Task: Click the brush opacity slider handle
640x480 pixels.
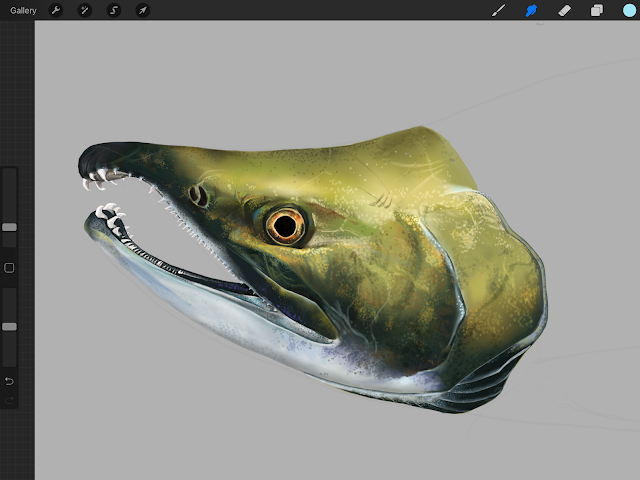Action: 9,326
